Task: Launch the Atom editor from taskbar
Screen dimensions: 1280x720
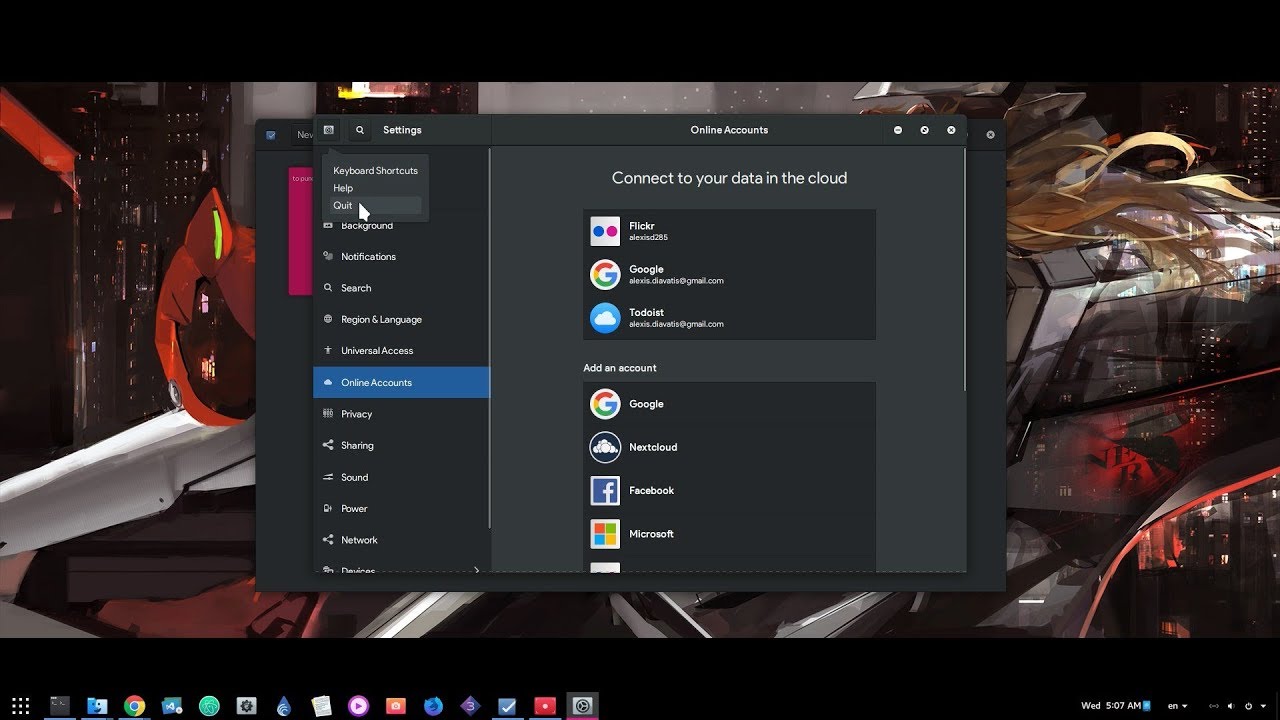Action: click(209, 706)
